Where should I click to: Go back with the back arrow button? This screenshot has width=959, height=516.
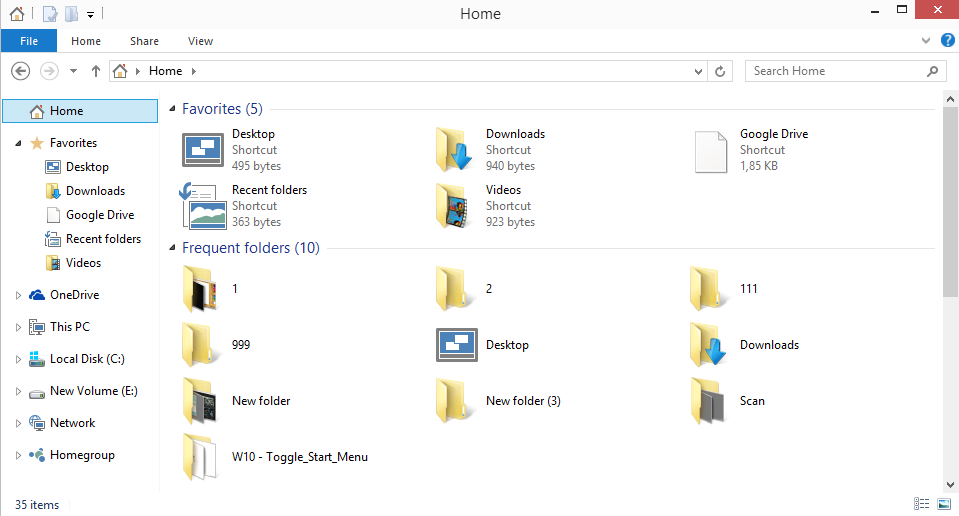(21, 71)
